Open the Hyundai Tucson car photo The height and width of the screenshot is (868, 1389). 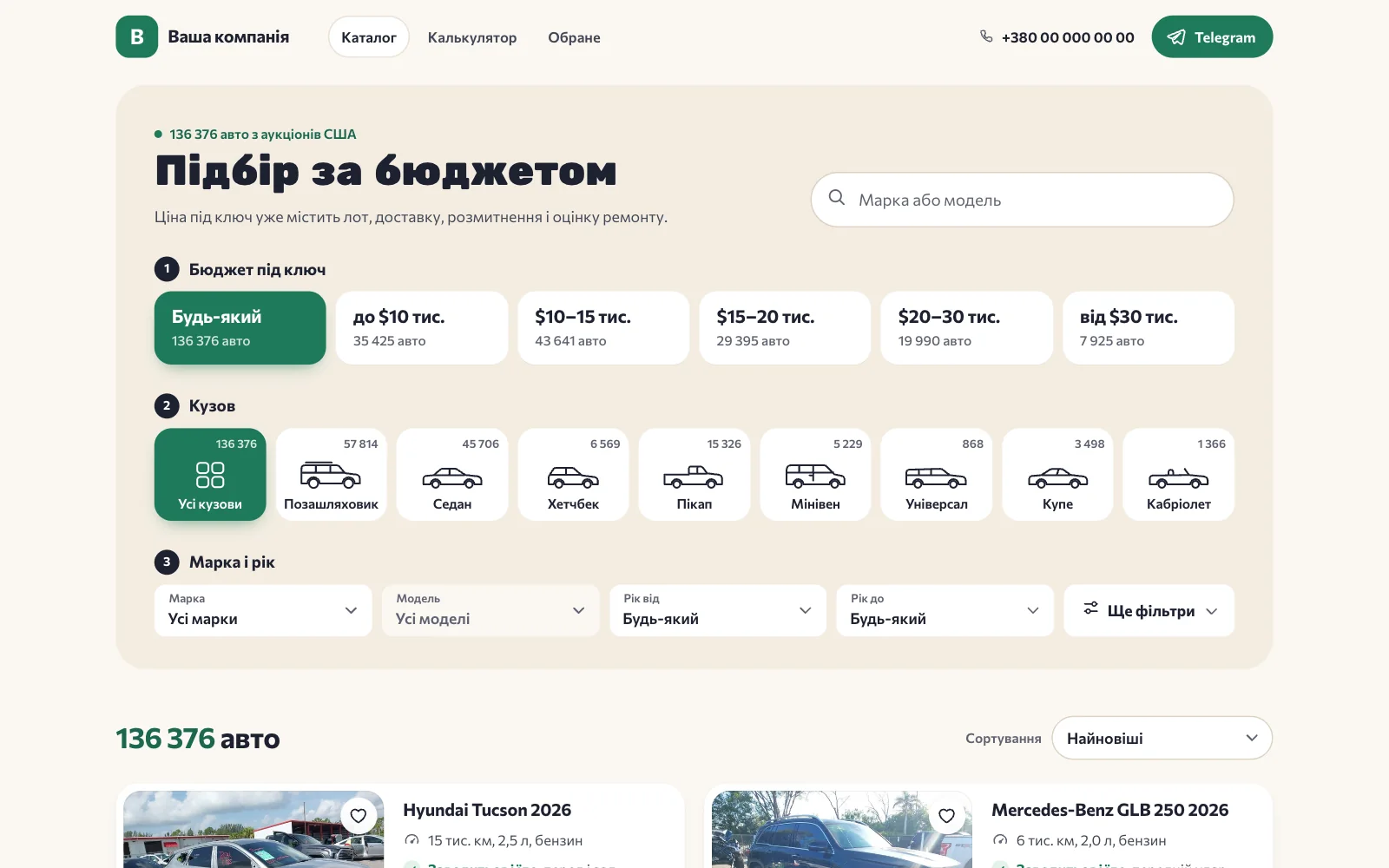(x=253, y=829)
